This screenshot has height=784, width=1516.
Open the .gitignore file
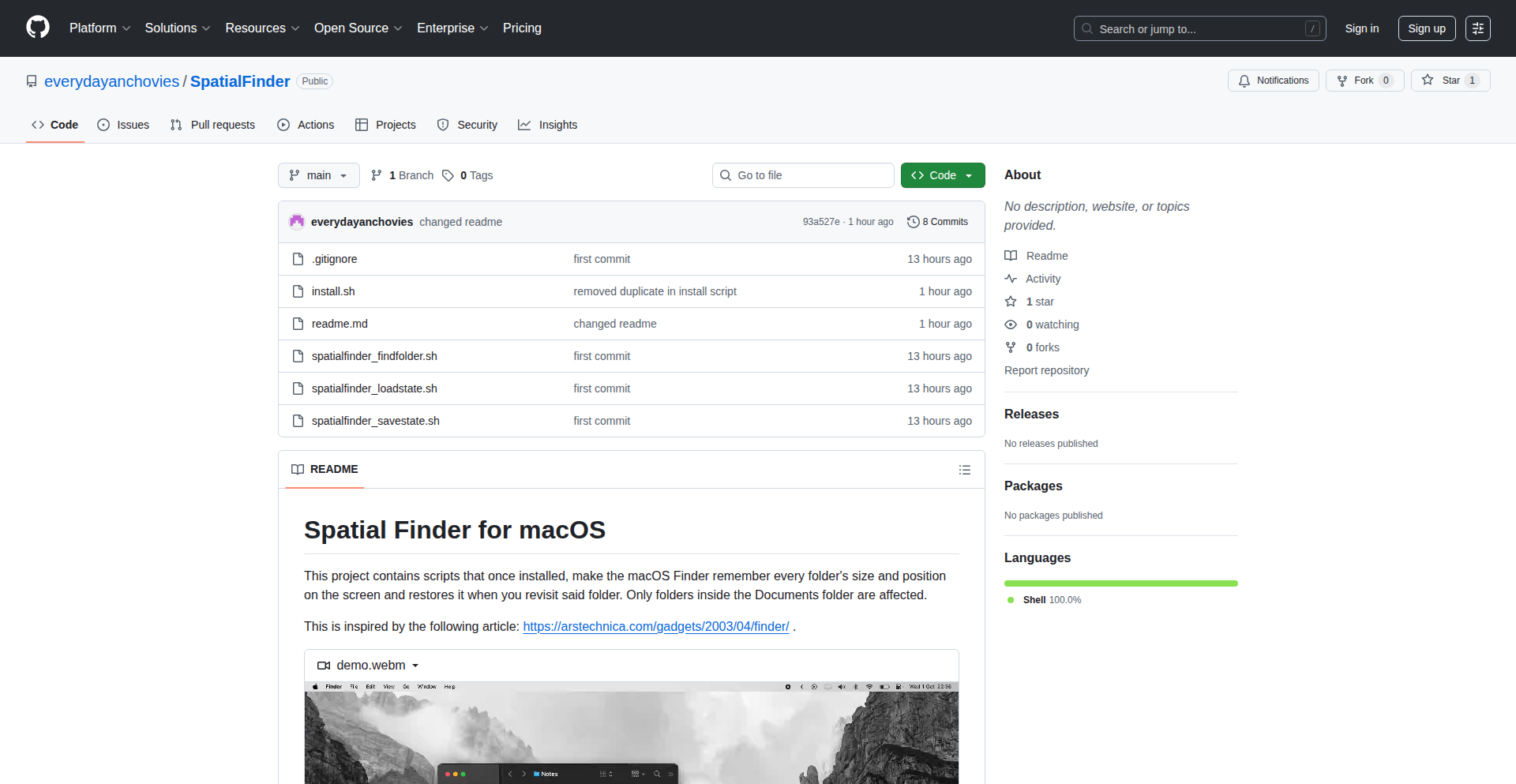[x=335, y=259]
